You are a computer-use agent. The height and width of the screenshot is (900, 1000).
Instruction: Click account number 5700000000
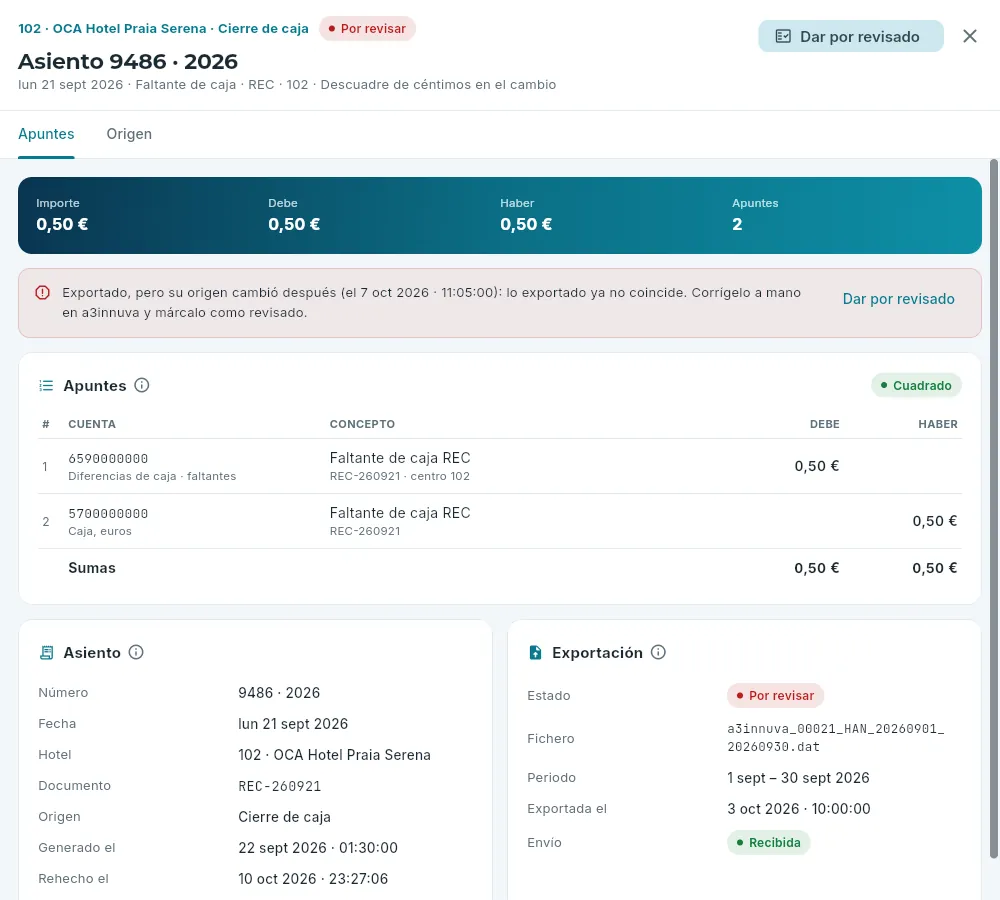pyautogui.click(x=108, y=513)
